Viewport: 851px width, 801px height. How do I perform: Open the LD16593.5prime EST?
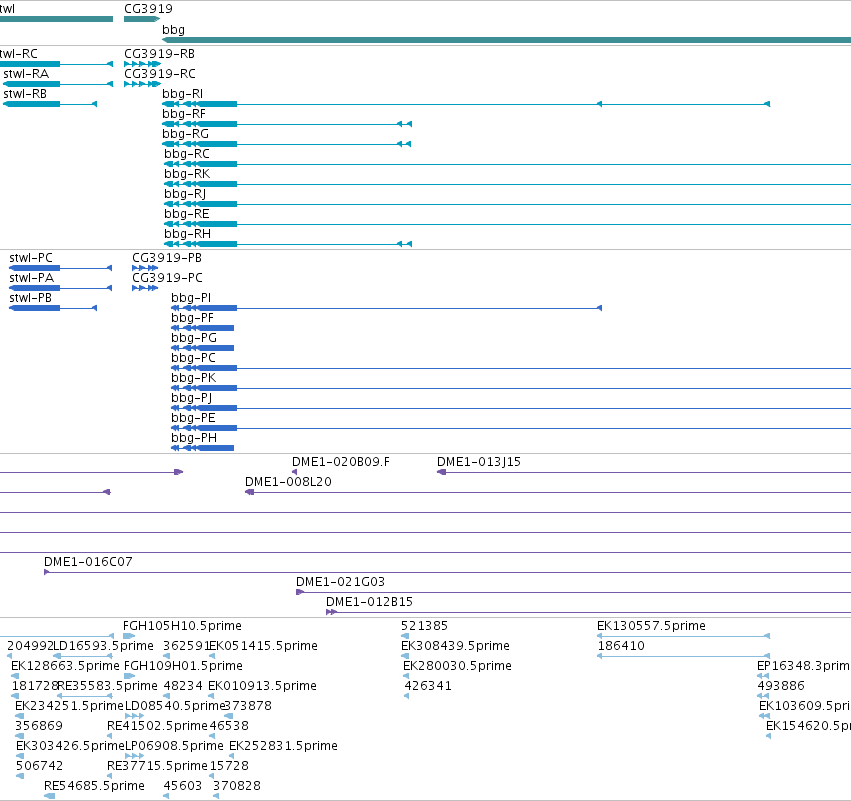click(82, 656)
